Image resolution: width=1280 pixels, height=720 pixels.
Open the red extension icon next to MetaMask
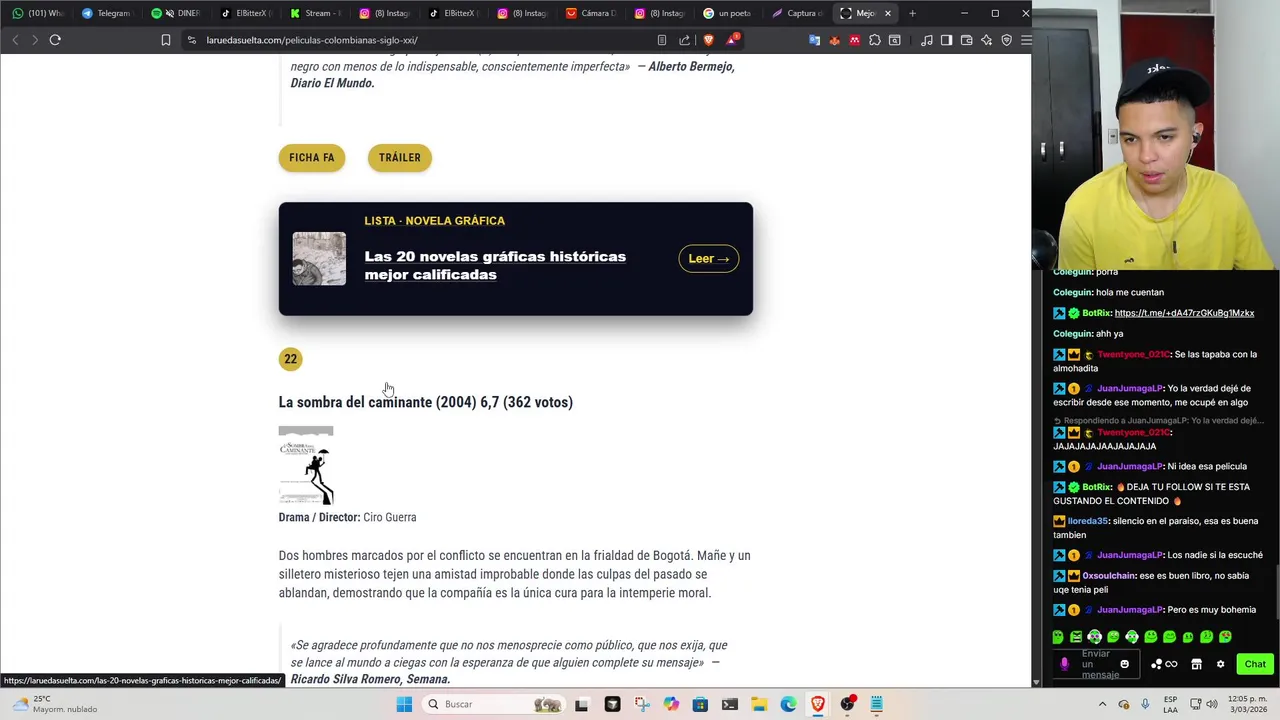coord(855,40)
